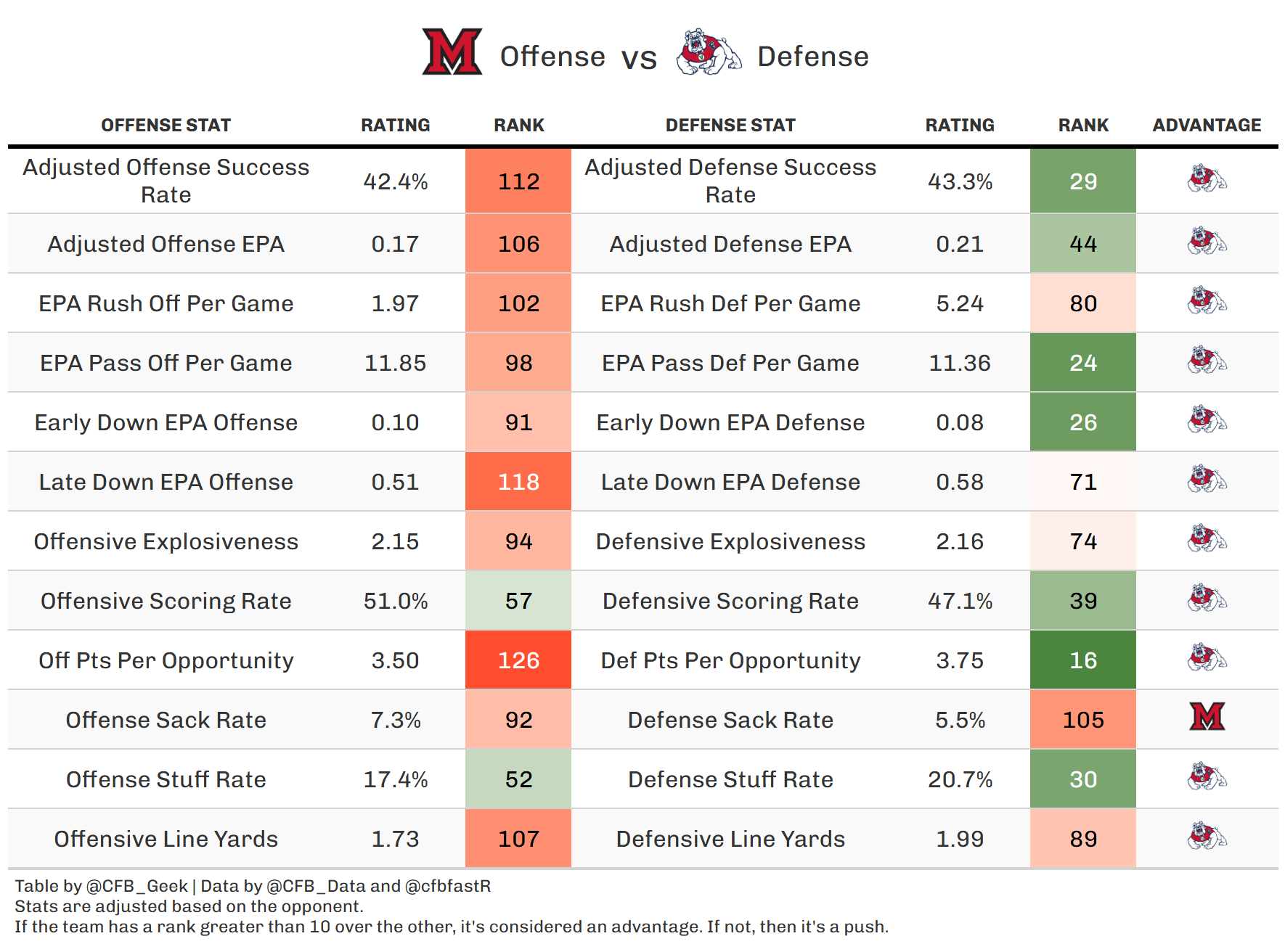The width and height of the screenshot is (1285, 952).
Task: Click the orange 105 defense rank cell
Action: (1083, 720)
